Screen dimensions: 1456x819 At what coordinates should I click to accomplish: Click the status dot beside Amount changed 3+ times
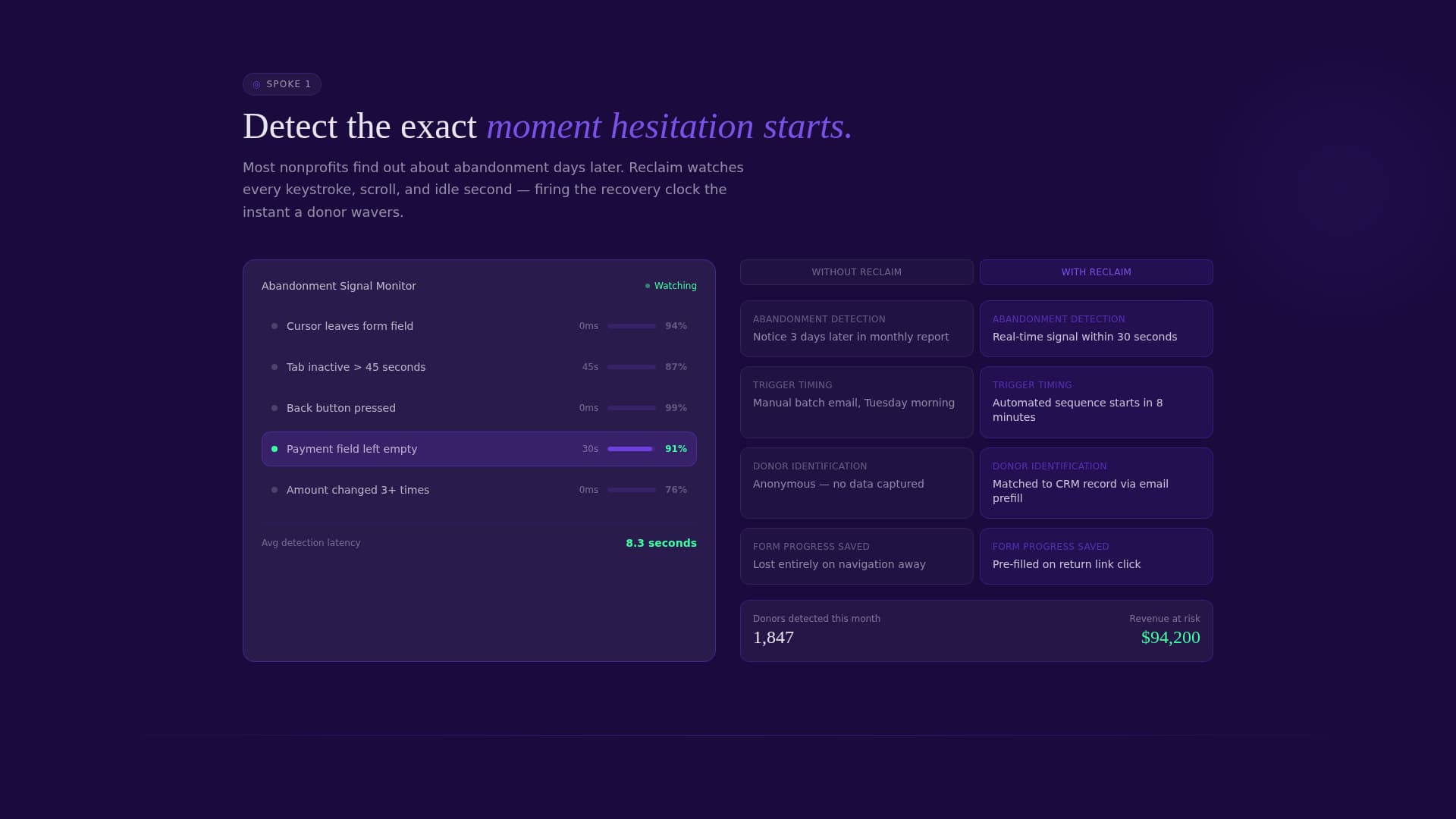pos(275,490)
